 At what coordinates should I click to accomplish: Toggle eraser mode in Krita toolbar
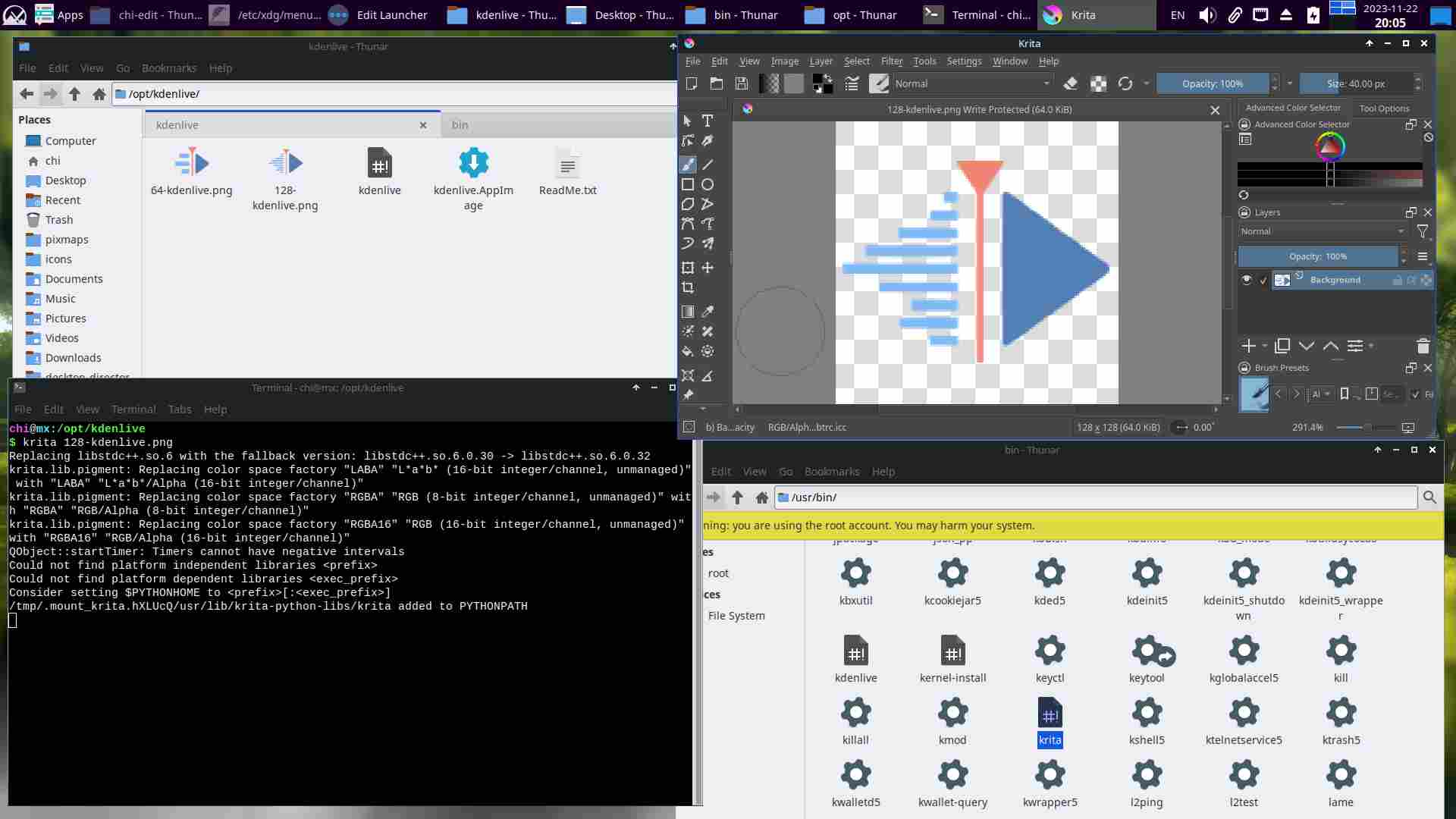click(1071, 83)
